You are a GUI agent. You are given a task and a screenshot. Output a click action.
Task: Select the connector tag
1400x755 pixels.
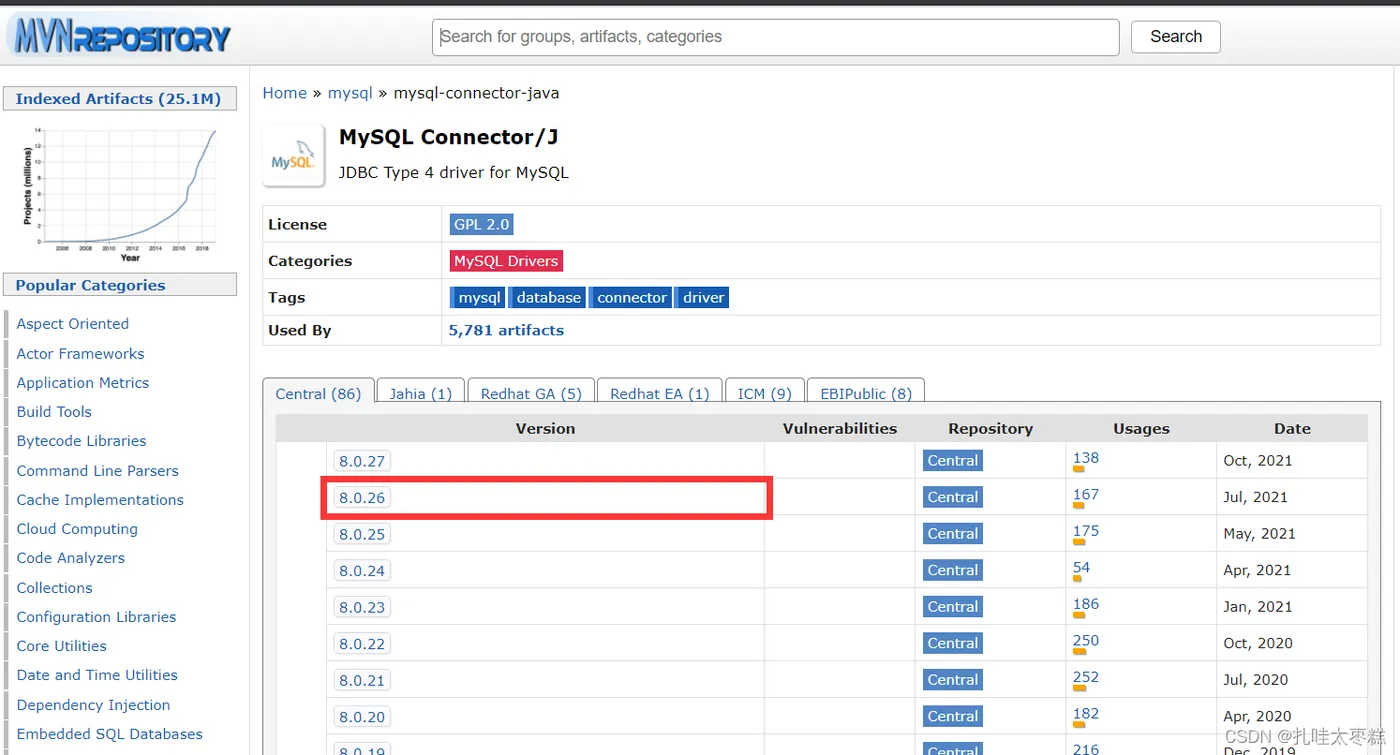click(630, 298)
